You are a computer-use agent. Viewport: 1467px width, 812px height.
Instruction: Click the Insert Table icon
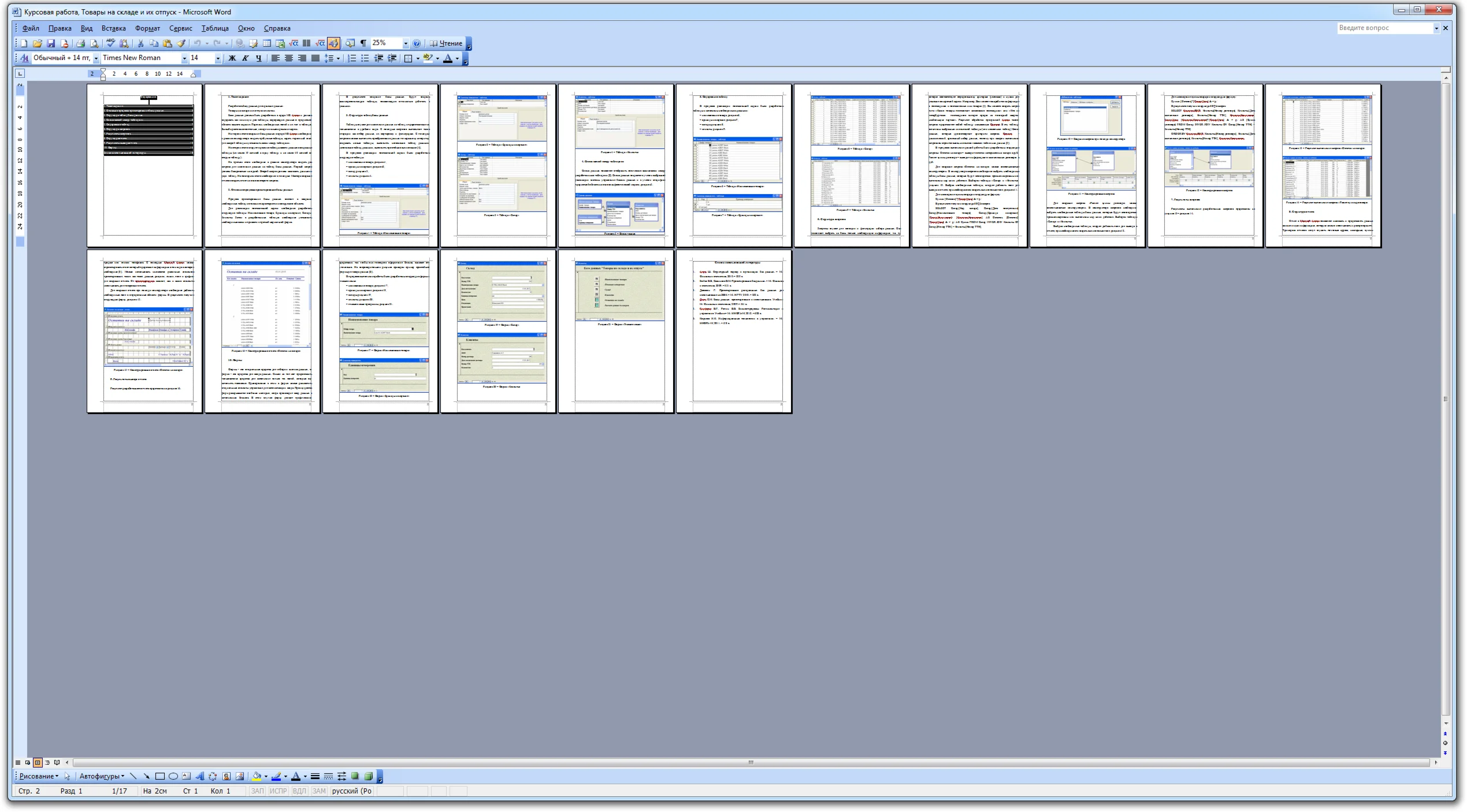pyautogui.click(x=267, y=43)
